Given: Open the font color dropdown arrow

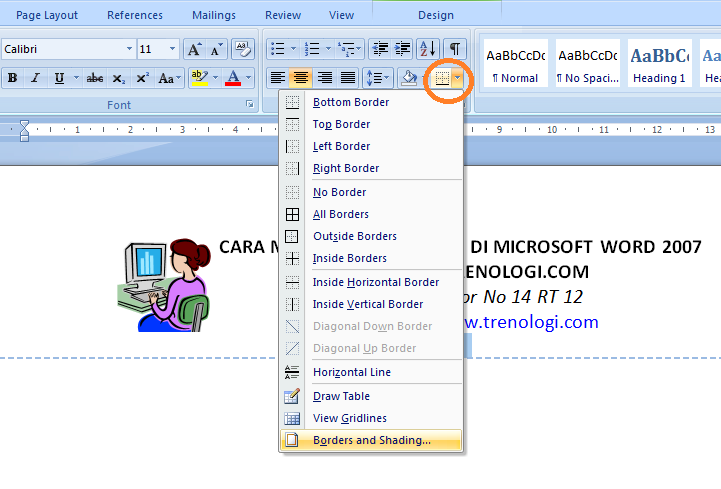Looking at the screenshot, I should click(x=249, y=78).
